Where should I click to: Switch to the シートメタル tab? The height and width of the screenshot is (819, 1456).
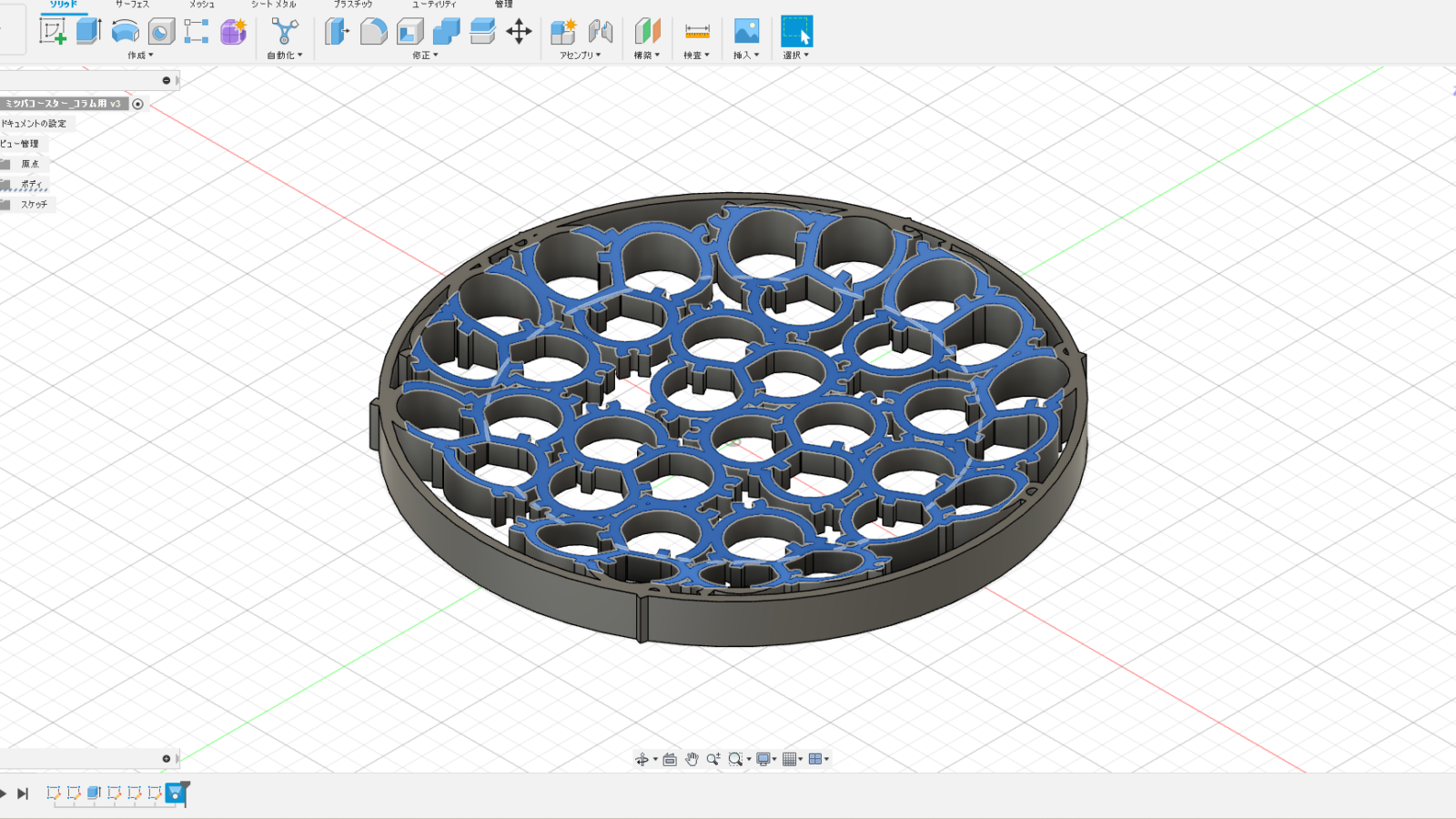coord(273,5)
